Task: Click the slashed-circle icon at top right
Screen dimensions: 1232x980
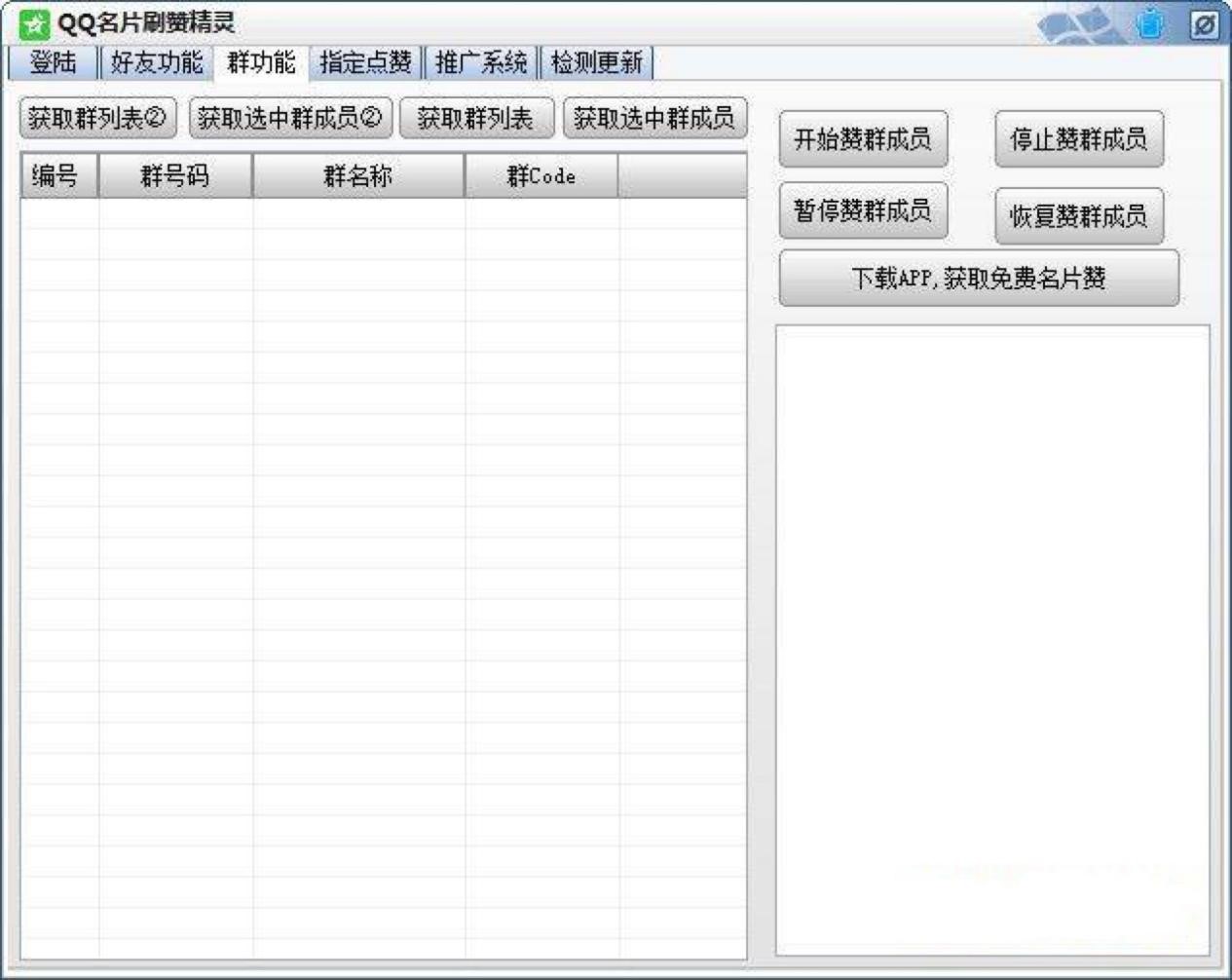Action: coord(1204,24)
